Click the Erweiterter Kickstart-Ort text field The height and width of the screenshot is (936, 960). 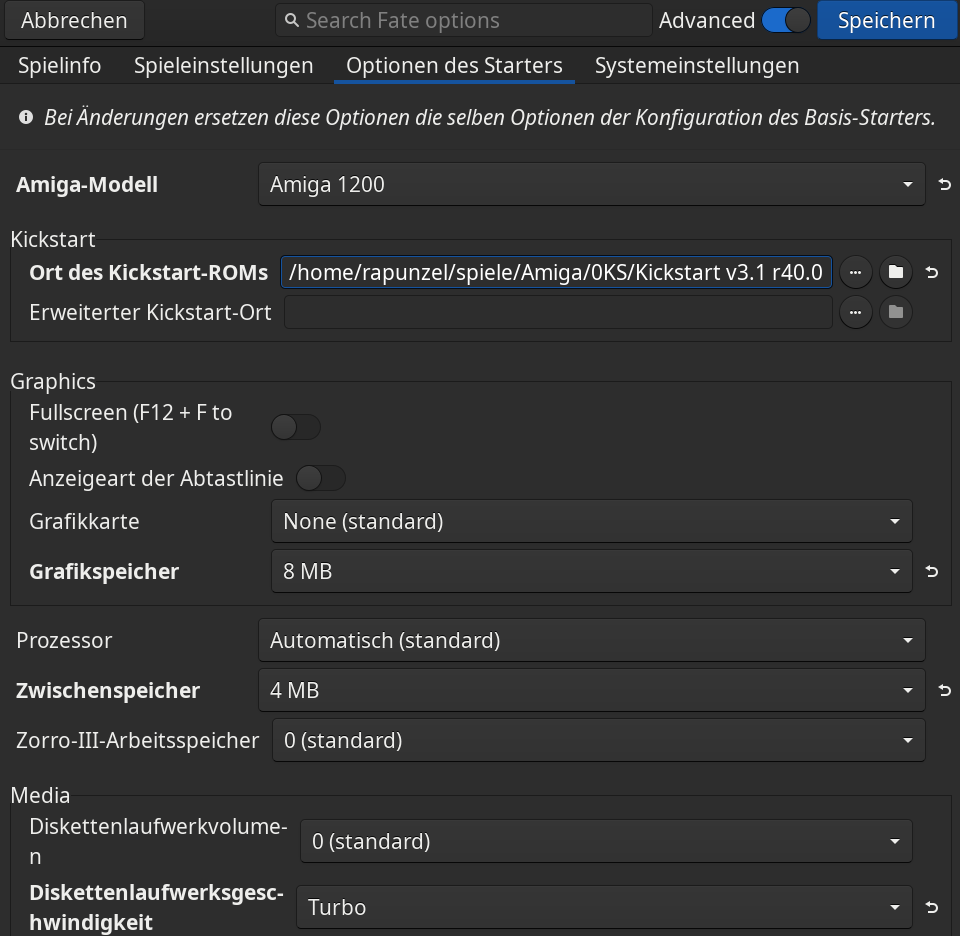[x=558, y=312]
